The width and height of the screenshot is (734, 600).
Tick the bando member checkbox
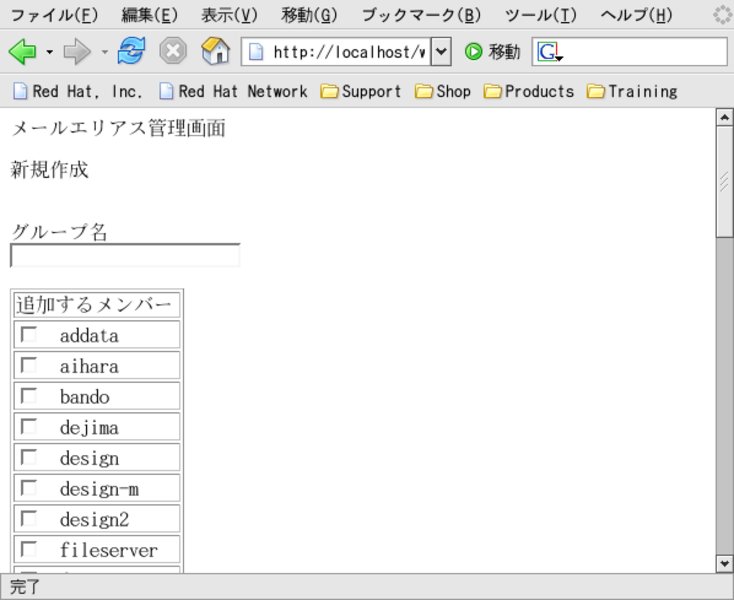click(x=29, y=396)
